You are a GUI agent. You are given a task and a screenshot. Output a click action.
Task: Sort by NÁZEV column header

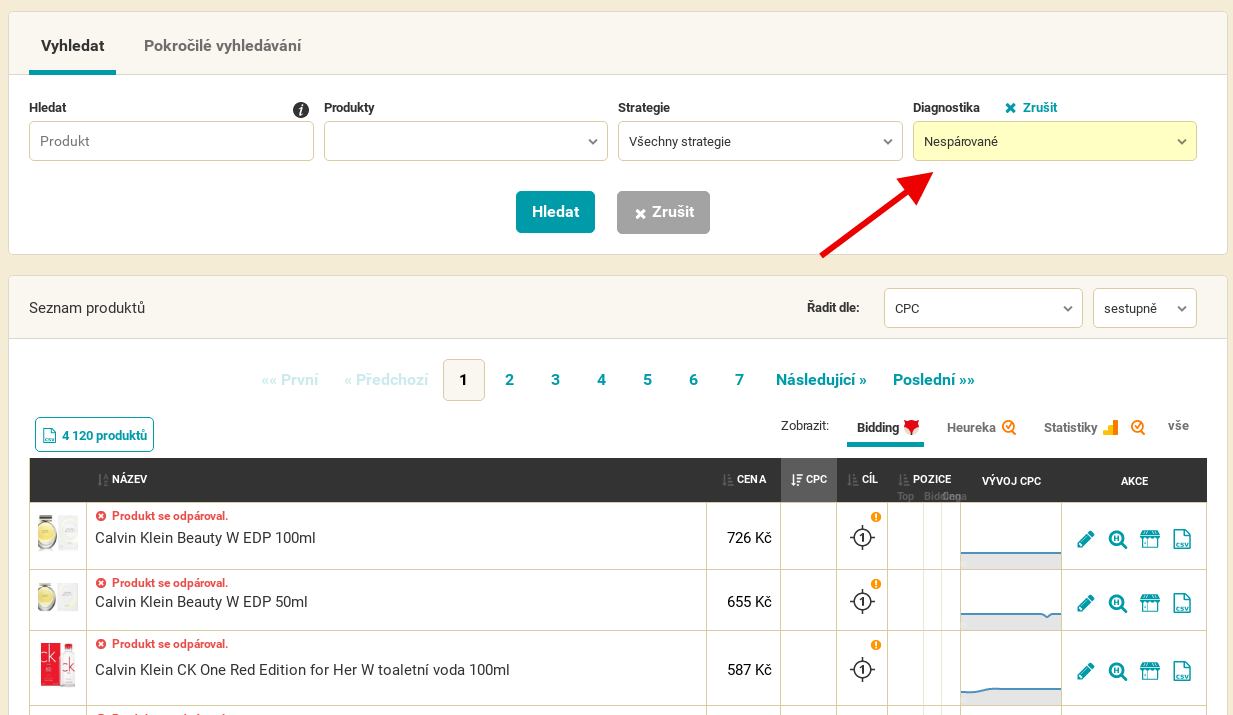click(x=123, y=480)
